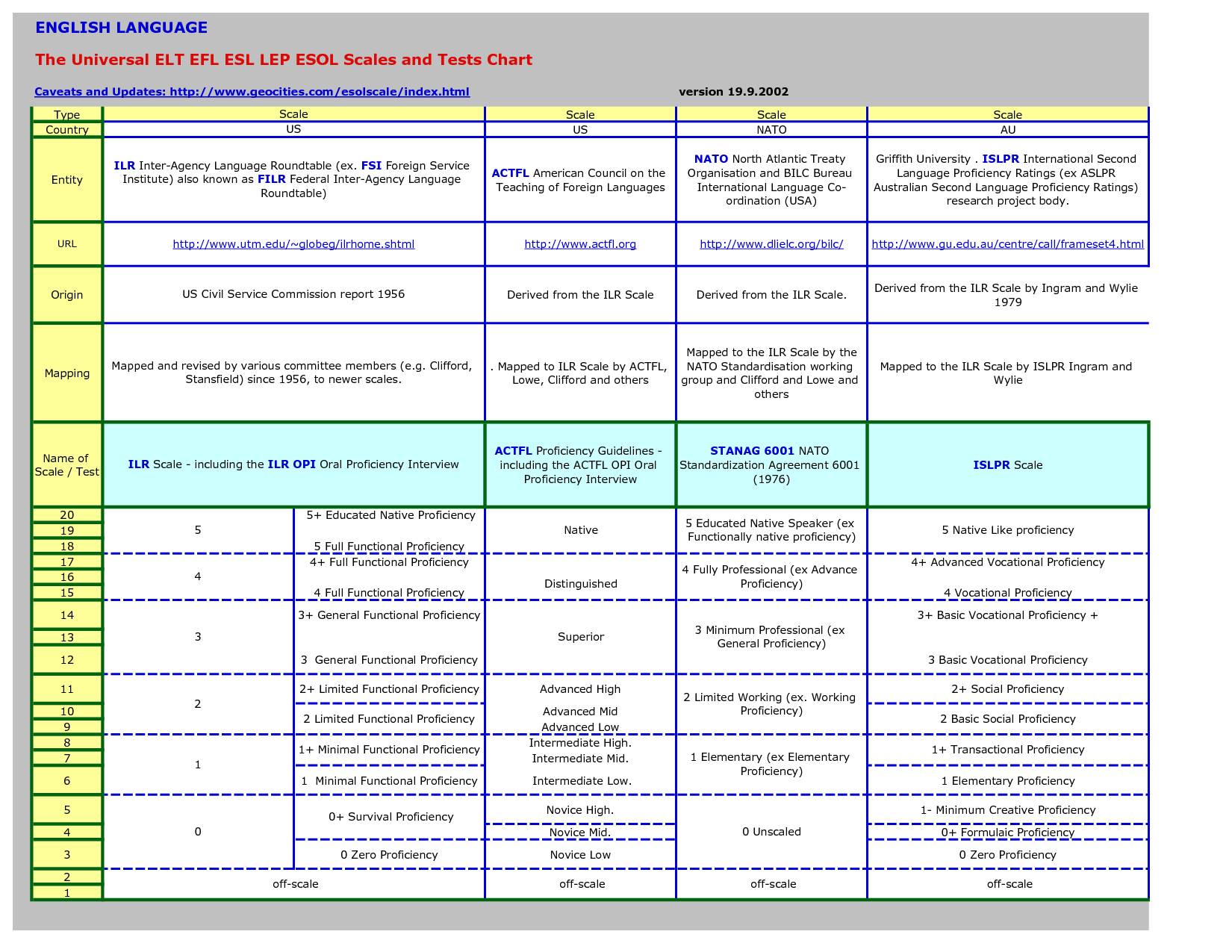Open the www.actfl.org link
Screen dimensions: 1232x952
tap(580, 244)
